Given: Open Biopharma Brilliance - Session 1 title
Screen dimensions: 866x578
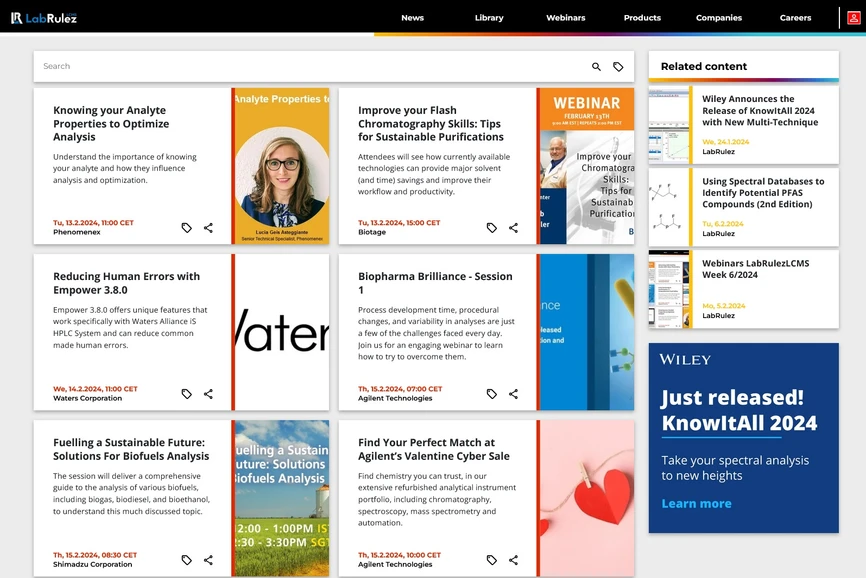Looking at the screenshot, I should click(435, 283).
